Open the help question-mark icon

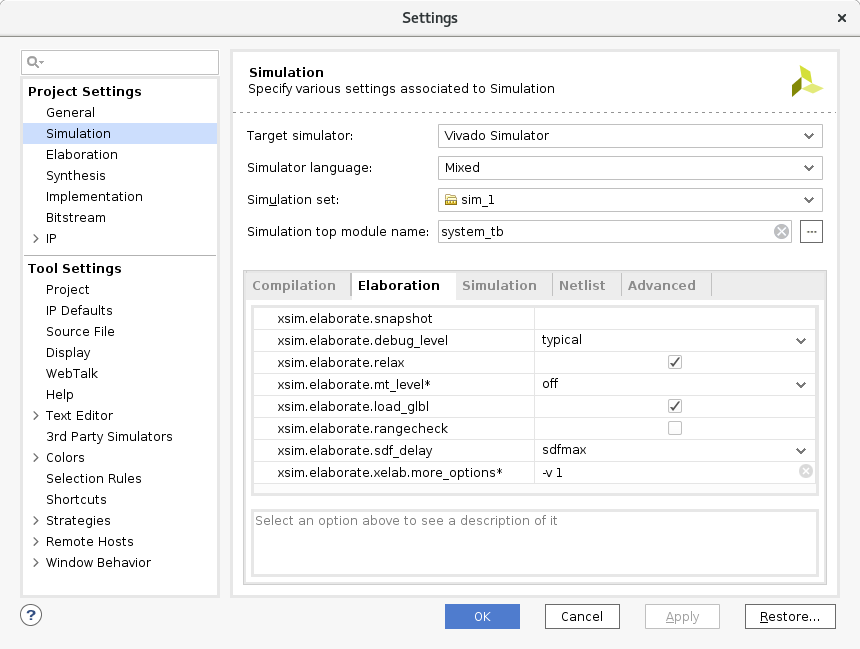tap(30, 615)
